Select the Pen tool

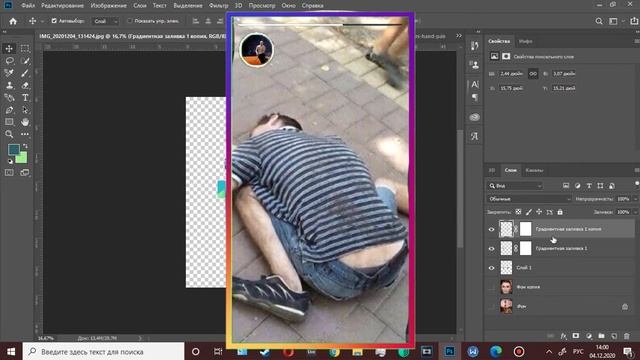(x=9, y=110)
